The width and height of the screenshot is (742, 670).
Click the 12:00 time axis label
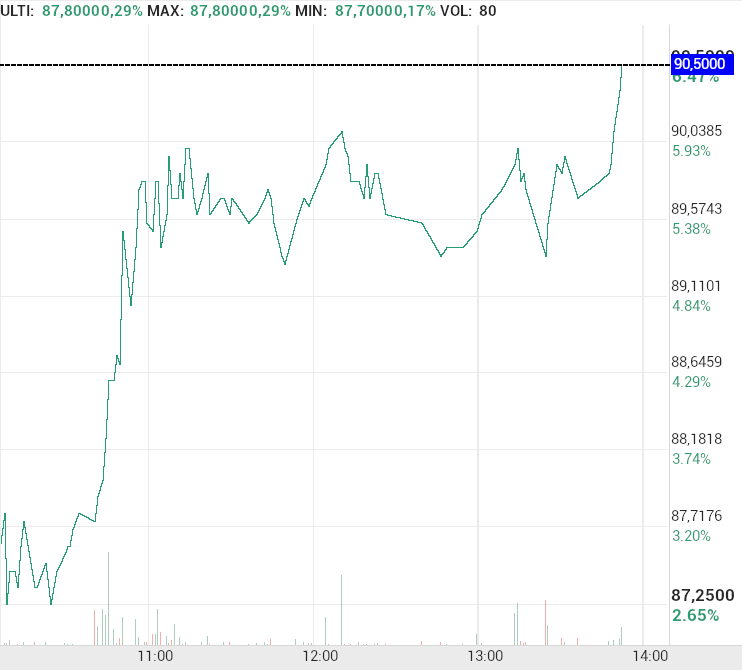coord(320,656)
